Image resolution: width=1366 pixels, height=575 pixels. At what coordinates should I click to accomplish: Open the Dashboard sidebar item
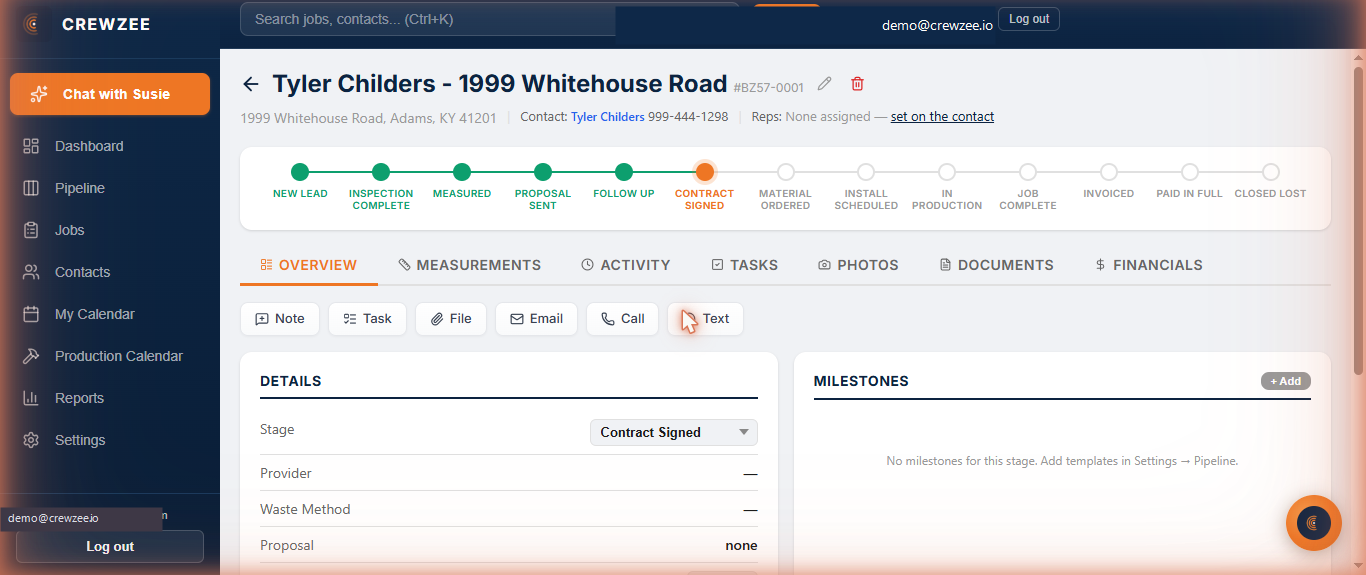110,146
